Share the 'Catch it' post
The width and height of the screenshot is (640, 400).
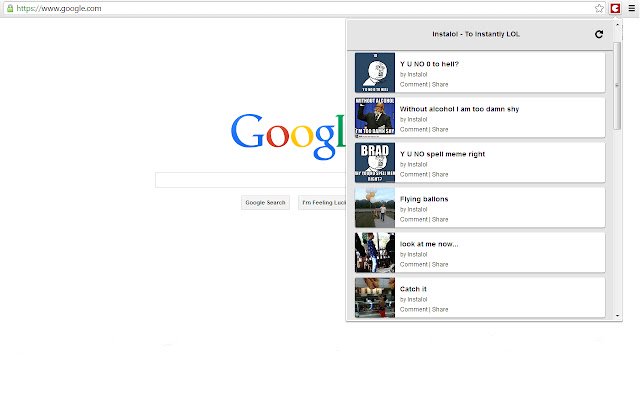tap(440, 309)
